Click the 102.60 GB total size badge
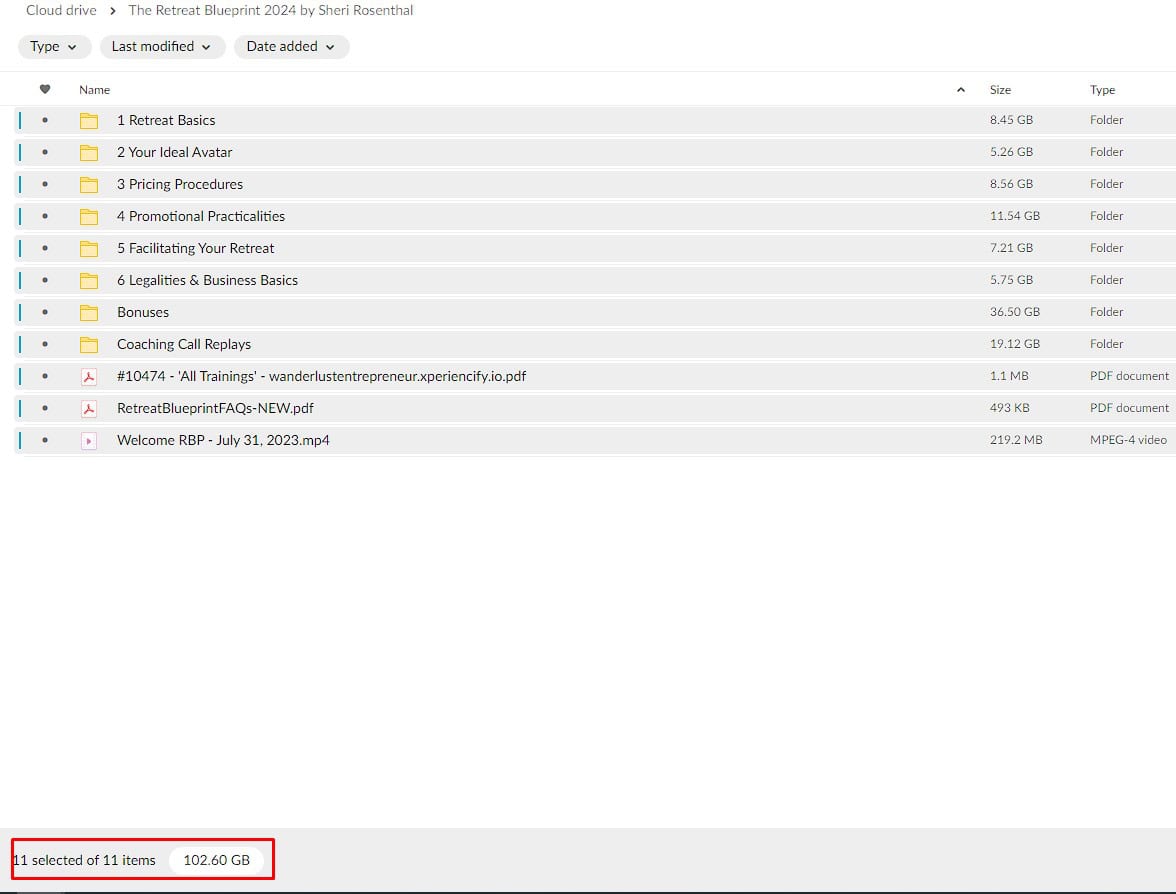The image size is (1176, 894). tap(217, 861)
